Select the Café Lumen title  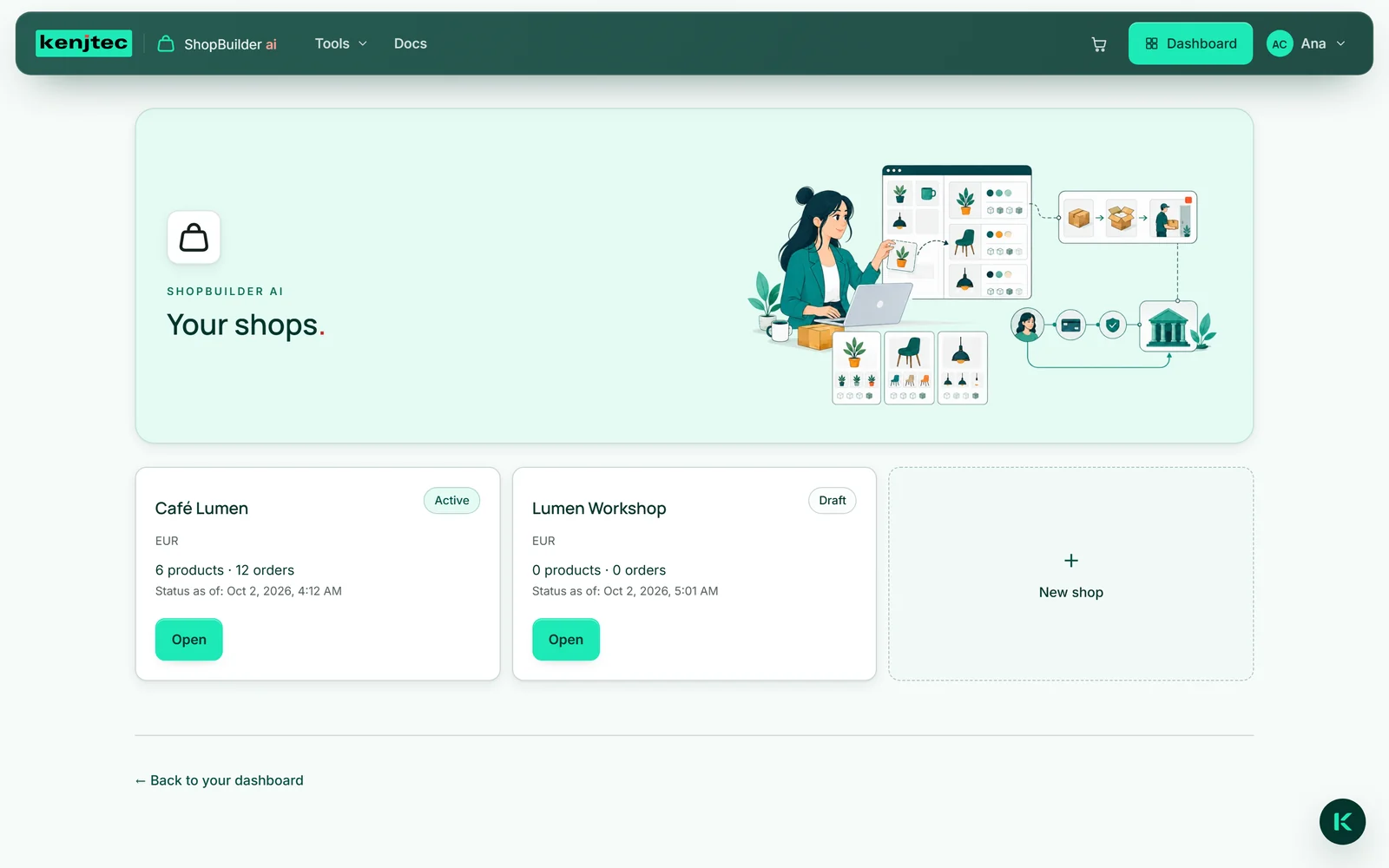pos(201,509)
